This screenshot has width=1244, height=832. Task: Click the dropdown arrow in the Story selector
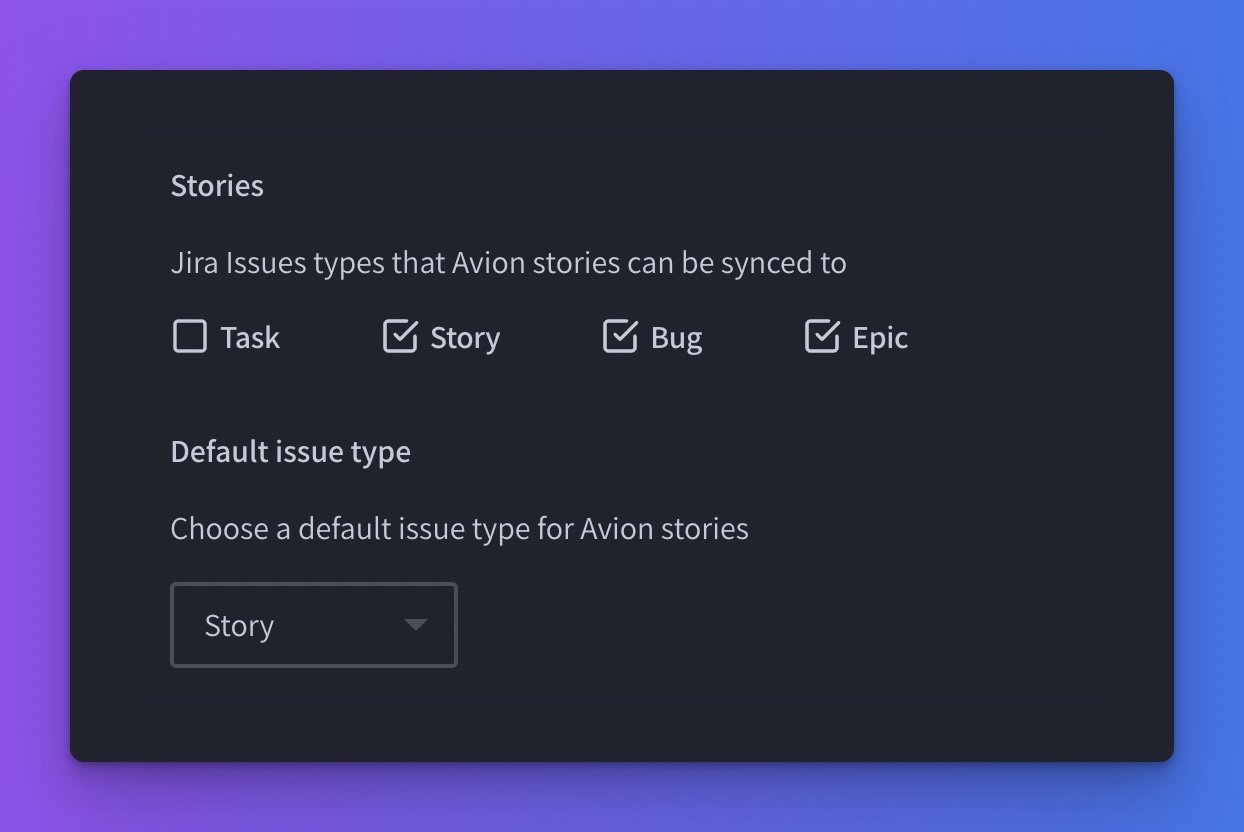tap(416, 625)
